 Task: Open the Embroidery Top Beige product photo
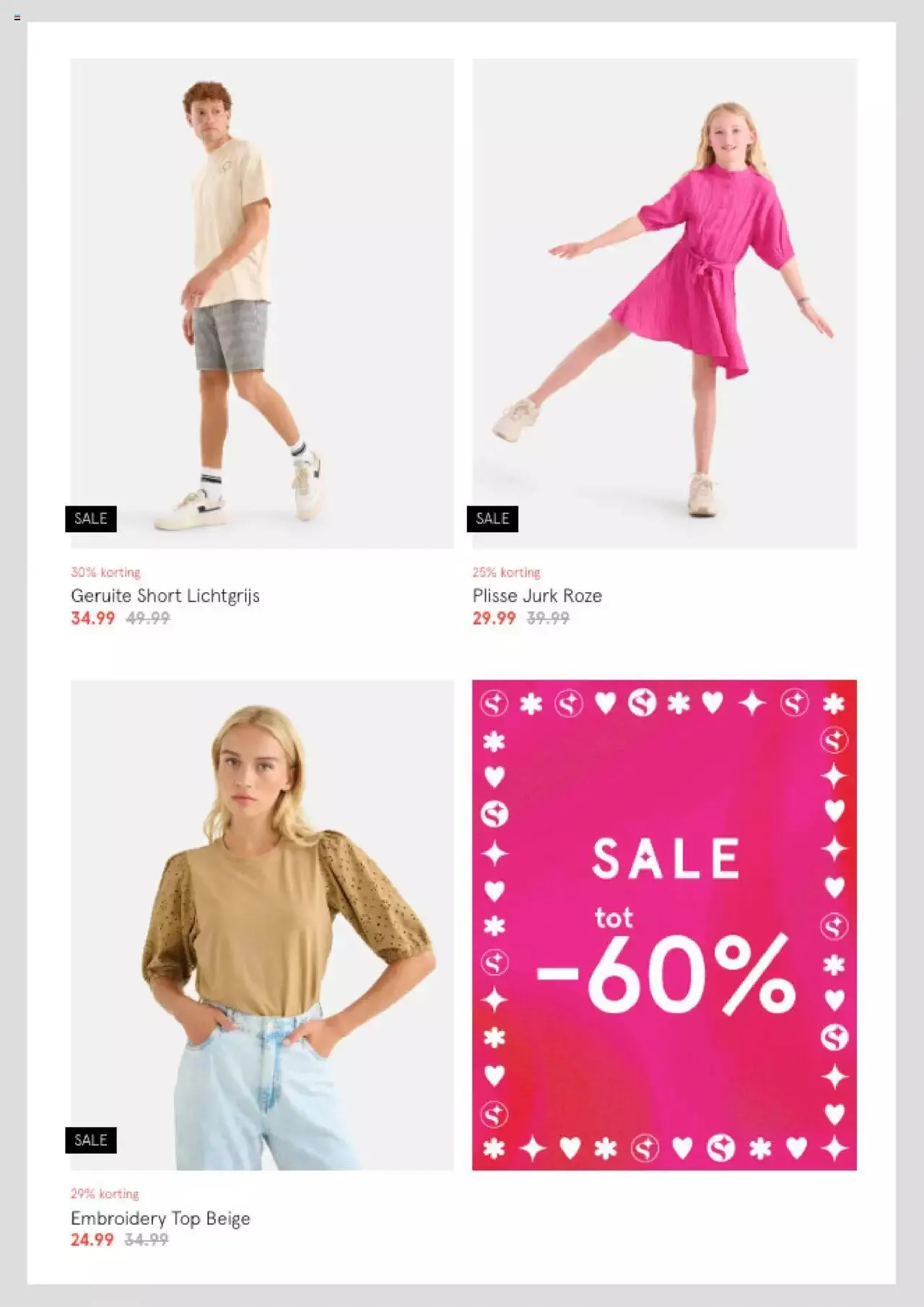tap(262, 925)
